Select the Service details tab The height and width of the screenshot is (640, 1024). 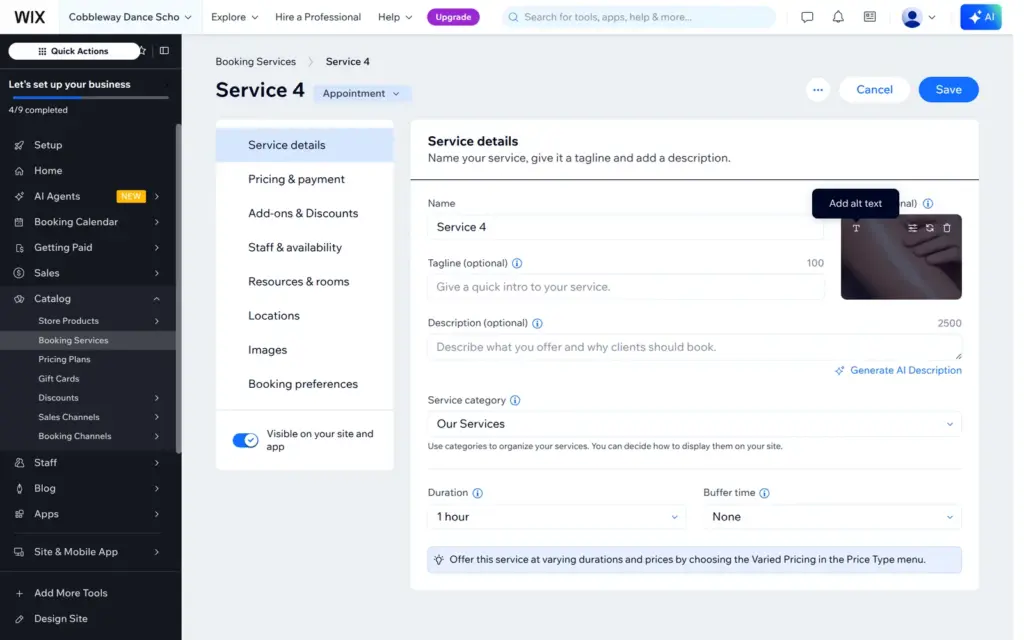(304, 145)
